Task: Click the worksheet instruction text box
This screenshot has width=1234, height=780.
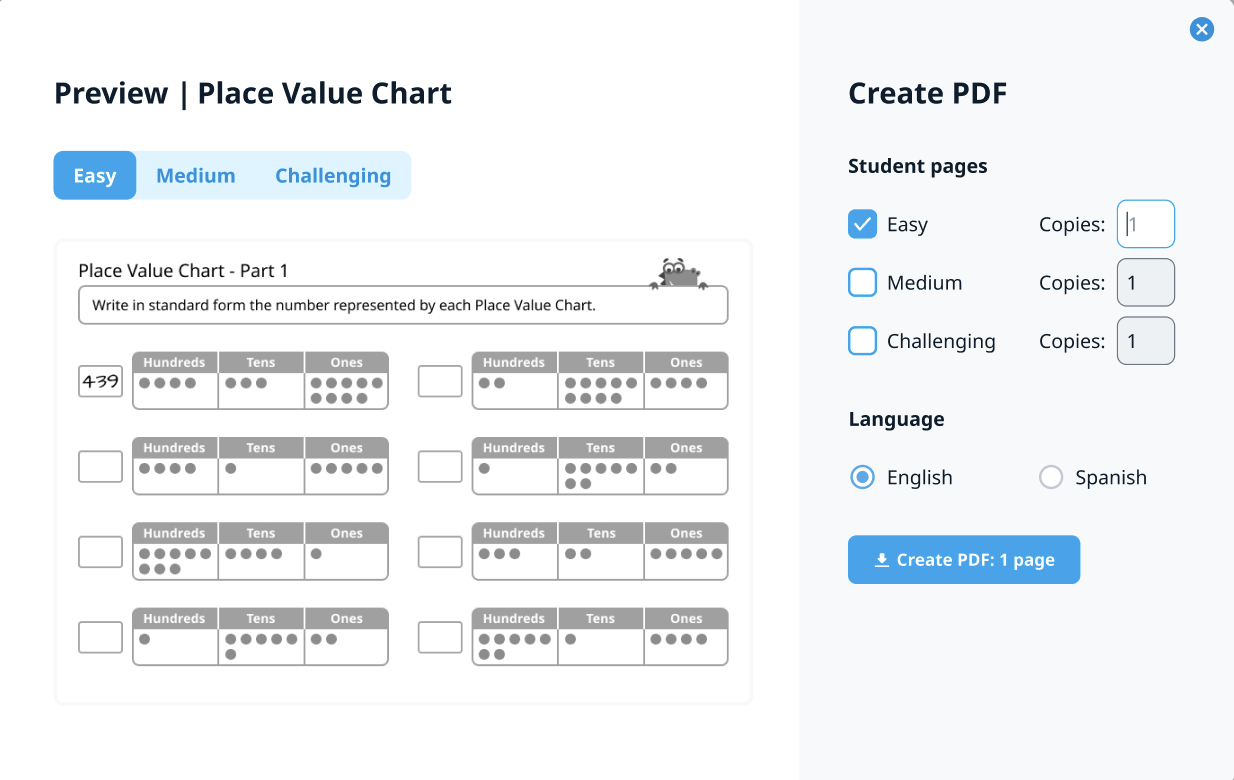Action: coord(403,306)
